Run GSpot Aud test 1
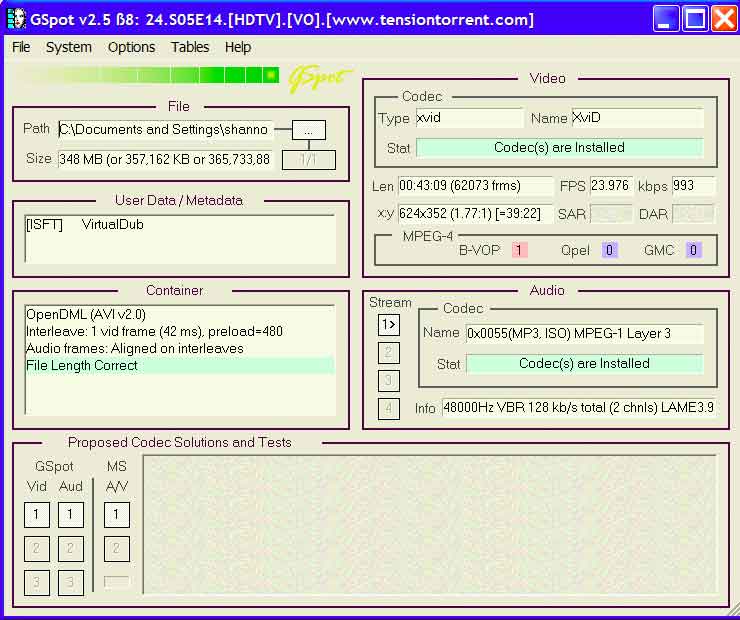The image size is (740, 620). (71, 515)
